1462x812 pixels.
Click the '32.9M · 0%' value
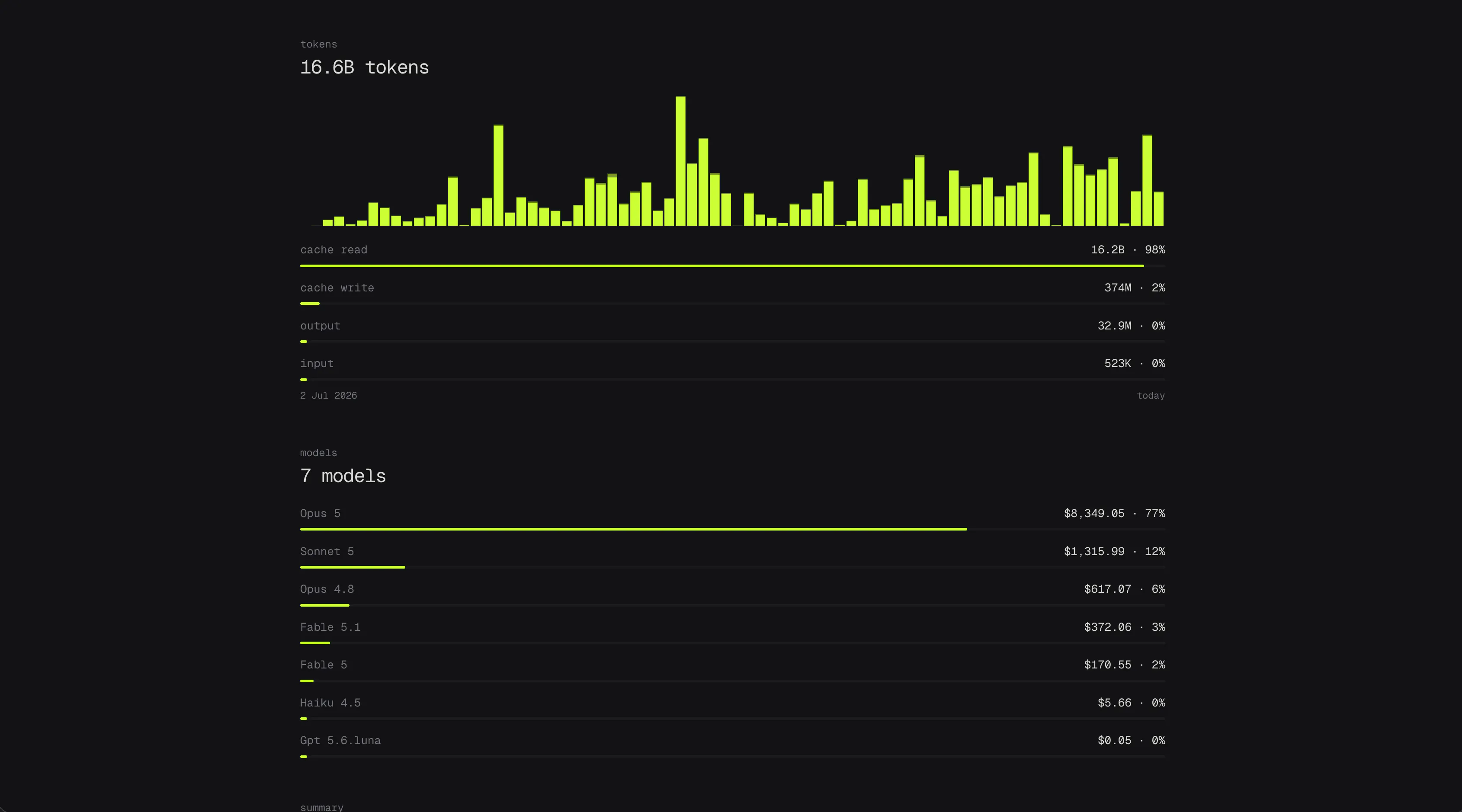click(x=1131, y=326)
